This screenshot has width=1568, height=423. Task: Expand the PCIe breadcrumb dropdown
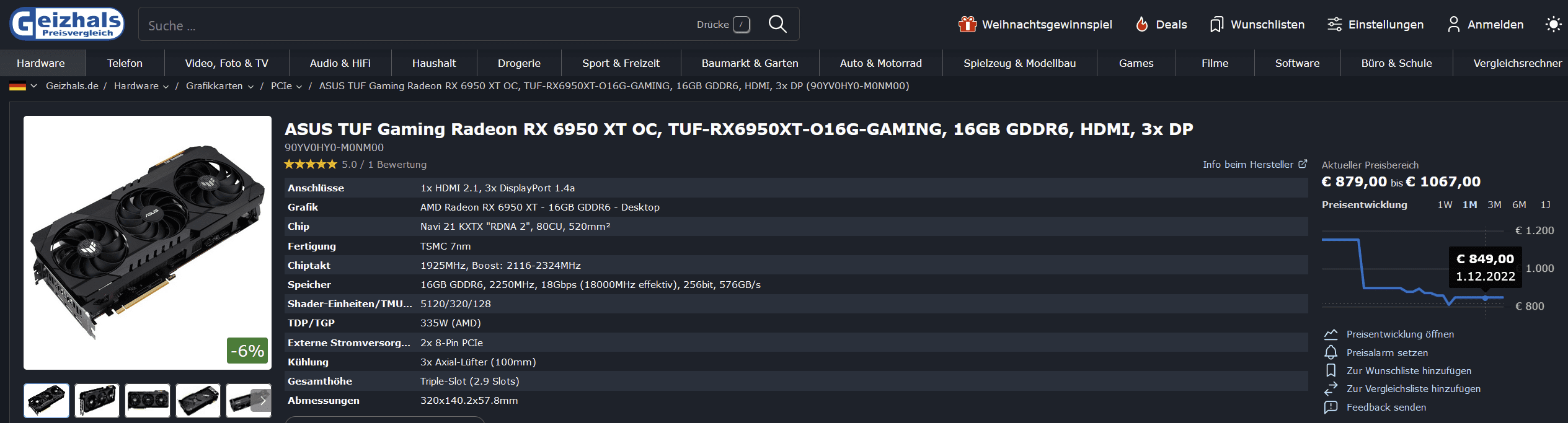tap(299, 87)
